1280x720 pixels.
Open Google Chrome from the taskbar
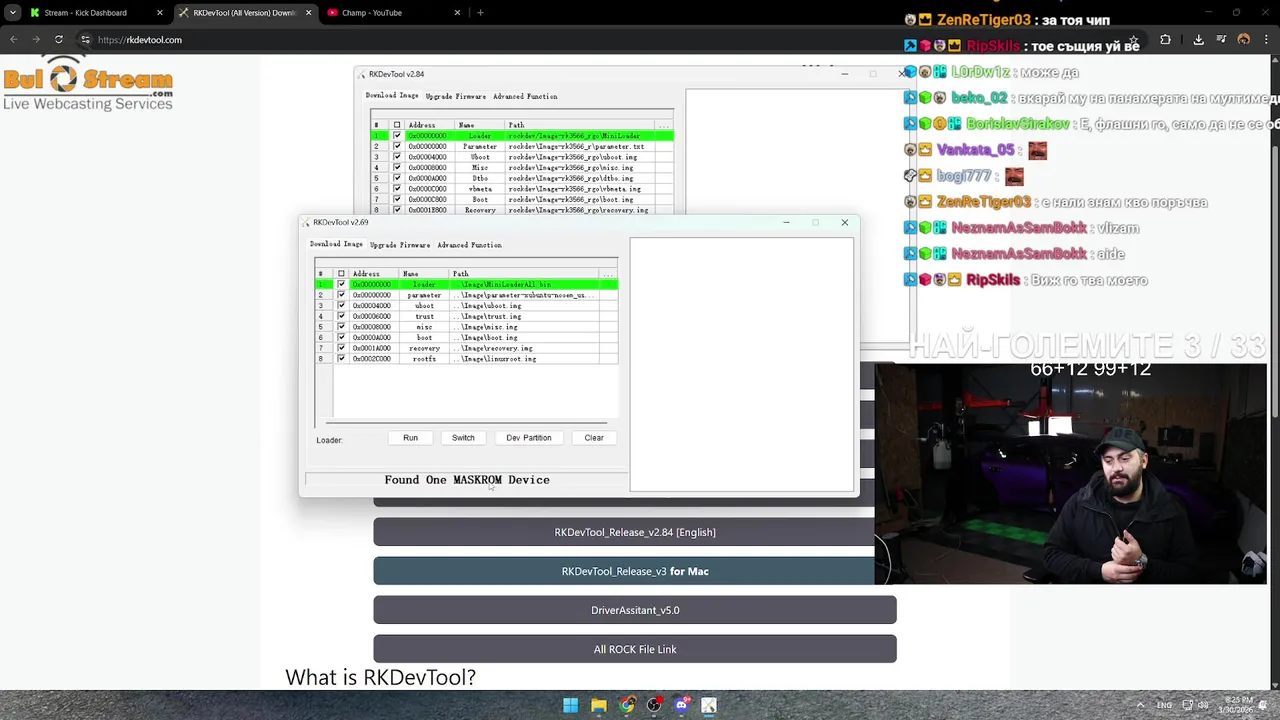click(x=626, y=705)
